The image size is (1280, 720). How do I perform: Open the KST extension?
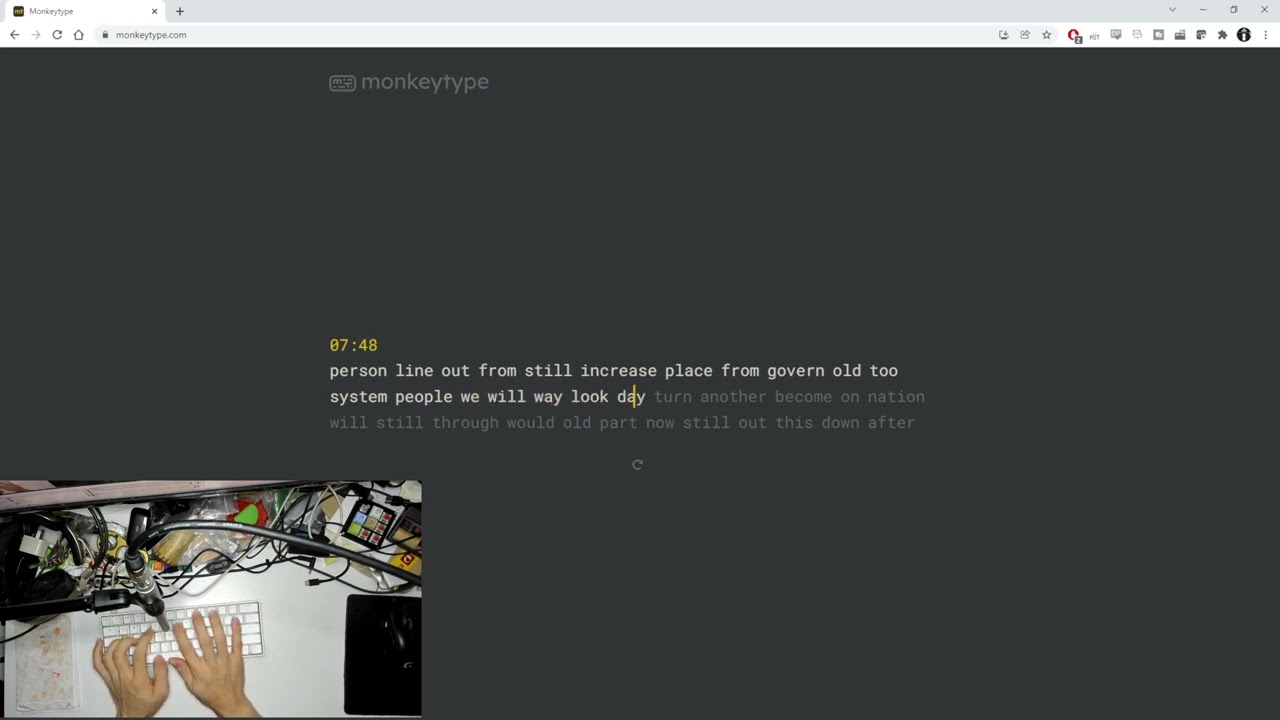(1095, 35)
